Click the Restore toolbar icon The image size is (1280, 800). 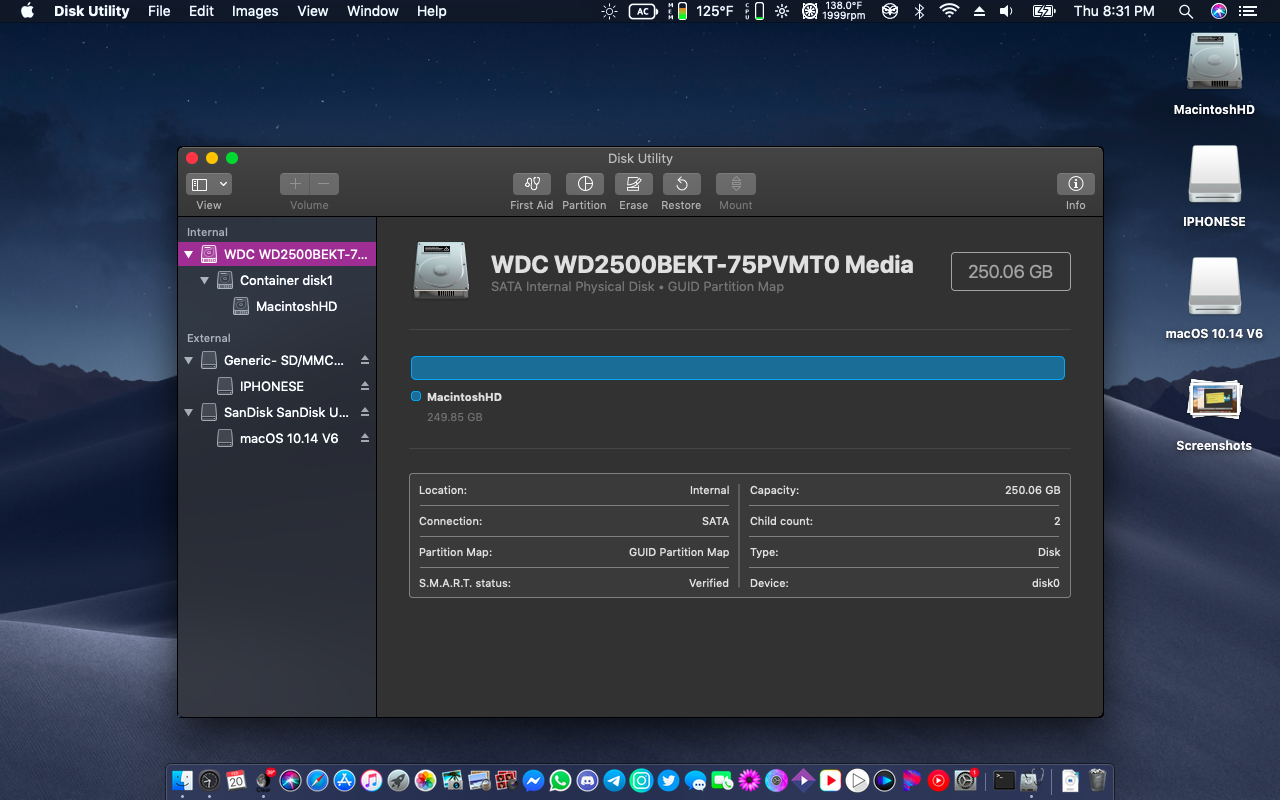click(681, 184)
